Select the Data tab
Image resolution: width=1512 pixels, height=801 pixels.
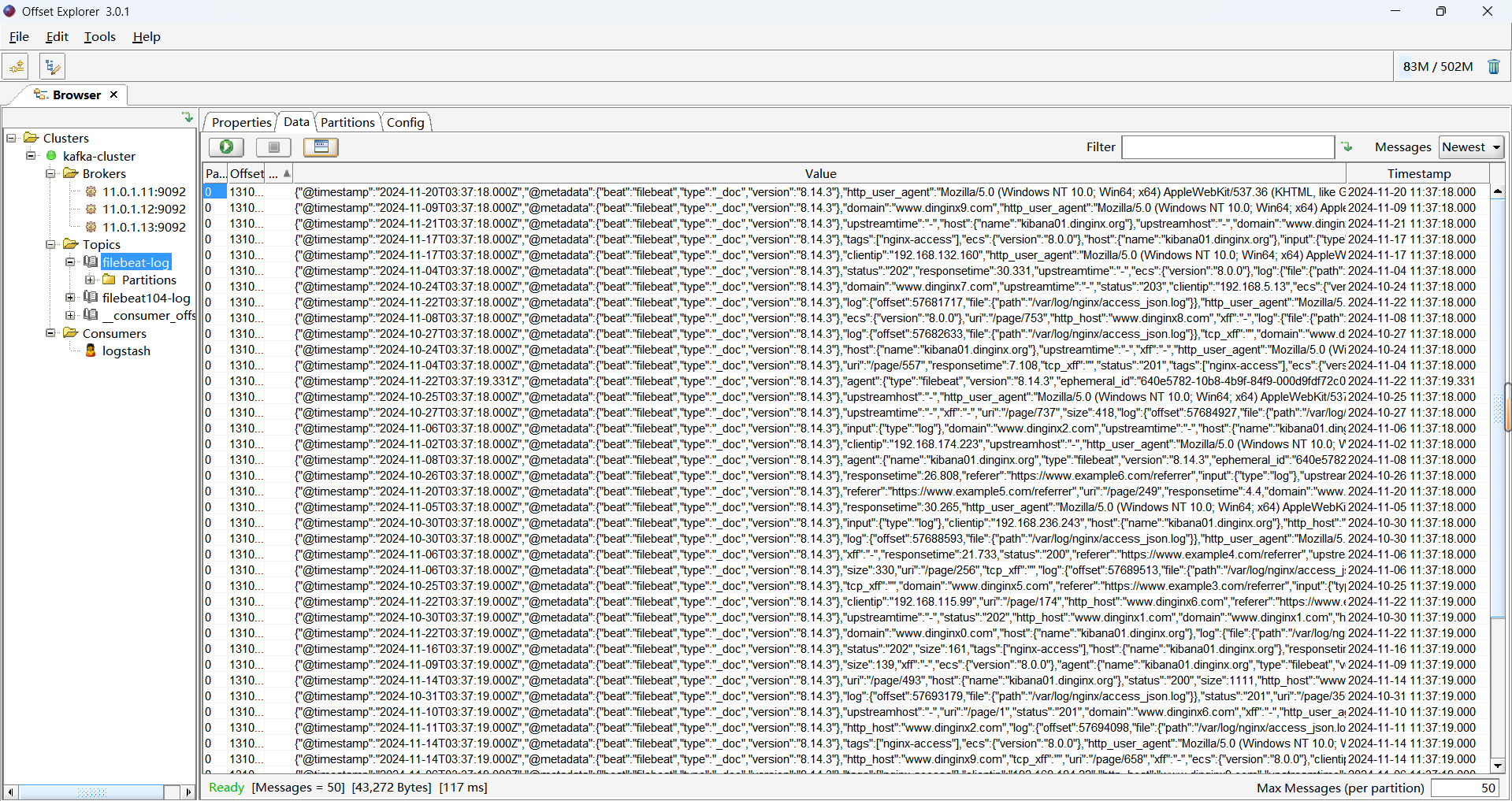pos(296,121)
